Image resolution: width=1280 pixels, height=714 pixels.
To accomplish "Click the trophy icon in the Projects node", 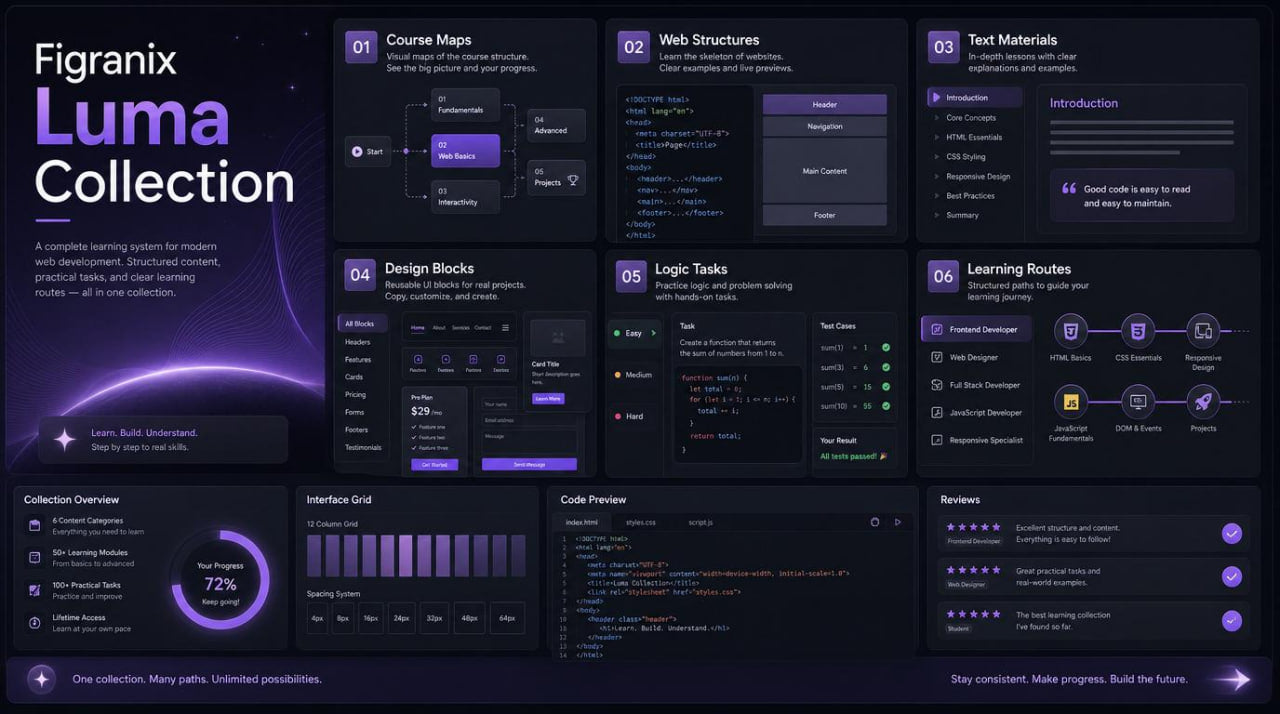I will [x=573, y=181].
